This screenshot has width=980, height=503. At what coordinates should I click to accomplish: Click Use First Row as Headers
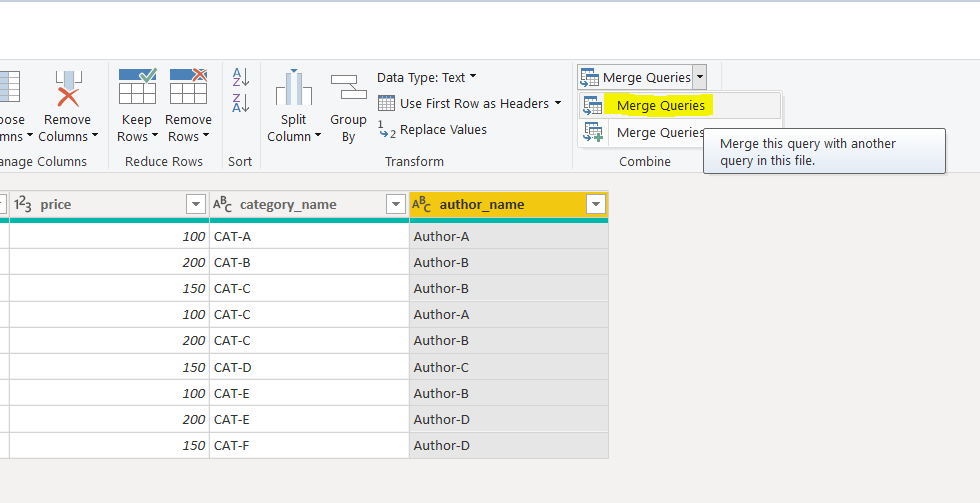coord(470,103)
